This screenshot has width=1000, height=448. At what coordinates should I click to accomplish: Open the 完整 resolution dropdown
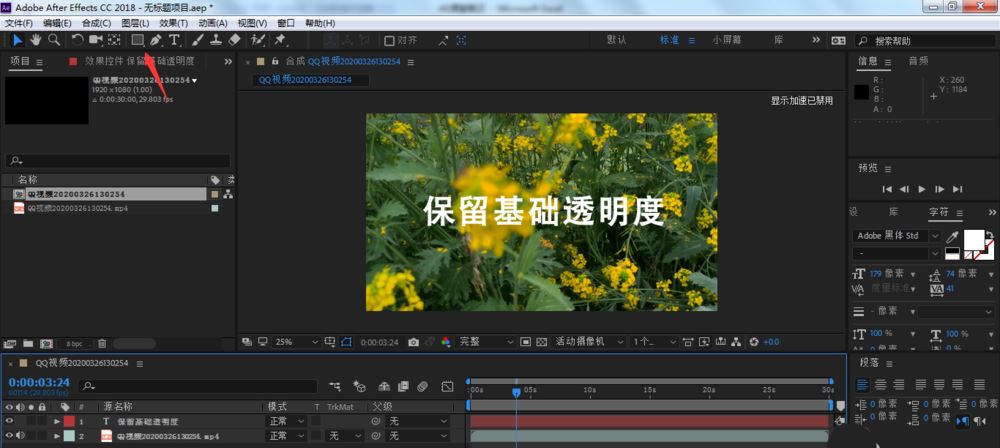(486, 342)
